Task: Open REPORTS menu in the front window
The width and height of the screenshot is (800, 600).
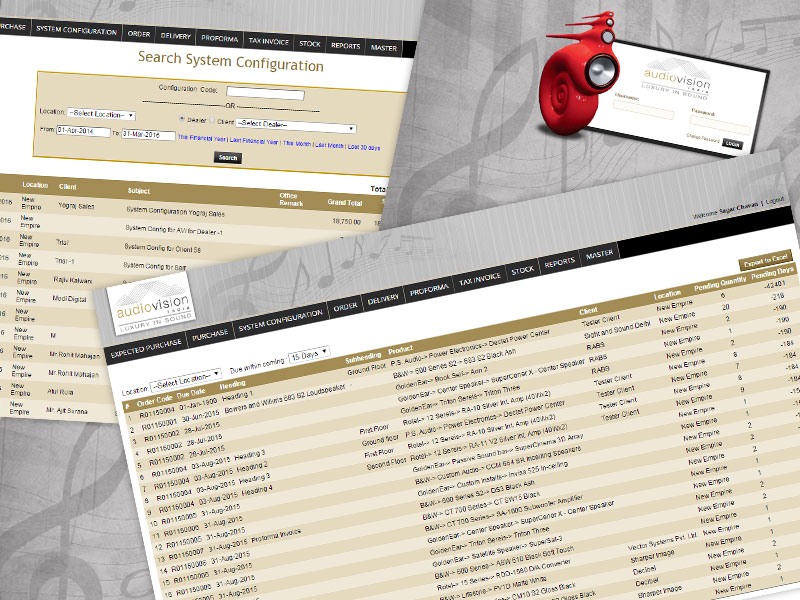Action: pyautogui.click(x=559, y=263)
